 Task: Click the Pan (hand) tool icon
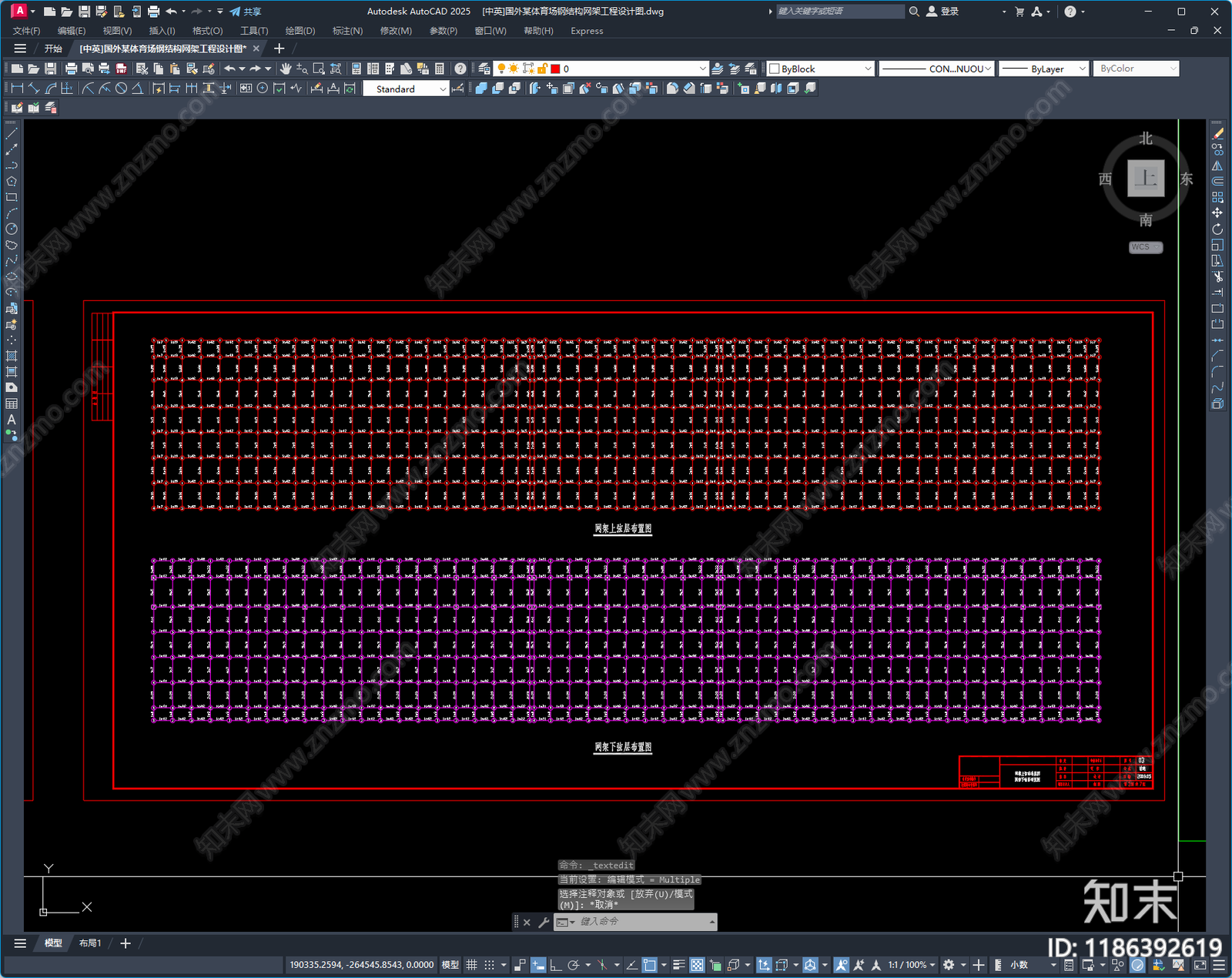(286, 69)
